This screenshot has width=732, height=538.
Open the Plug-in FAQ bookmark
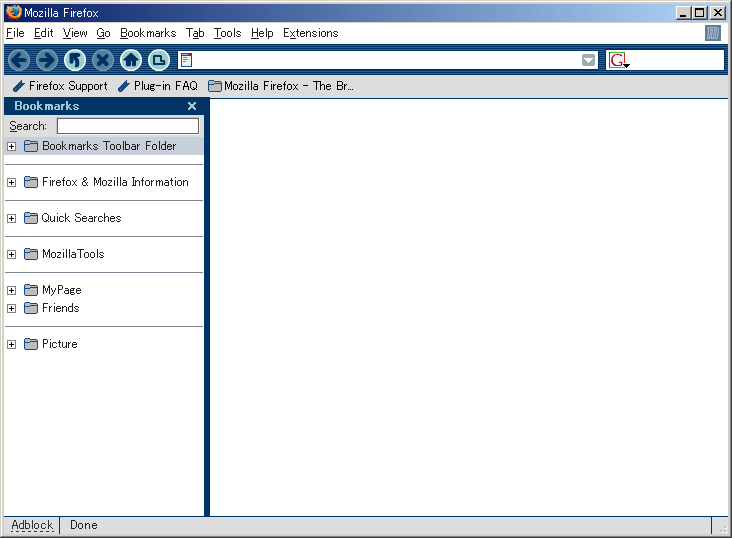point(158,86)
